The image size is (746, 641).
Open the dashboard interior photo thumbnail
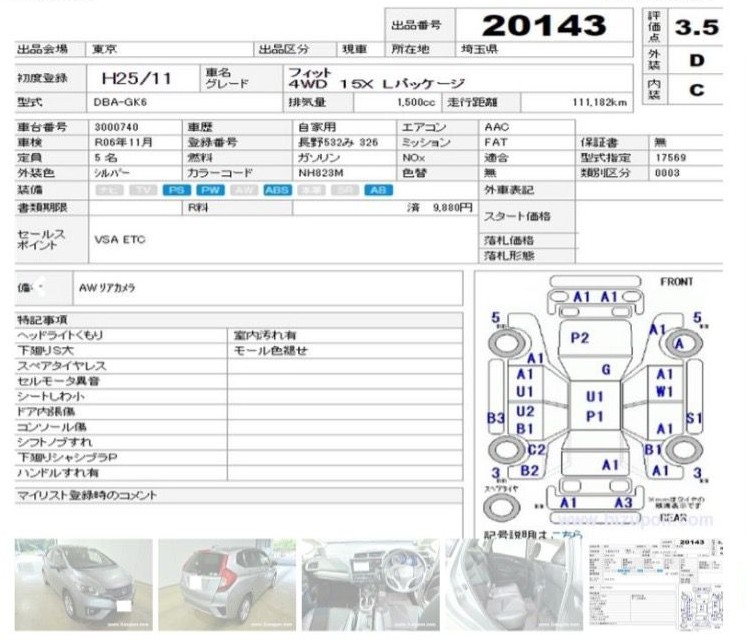click(x=371, y=585)
